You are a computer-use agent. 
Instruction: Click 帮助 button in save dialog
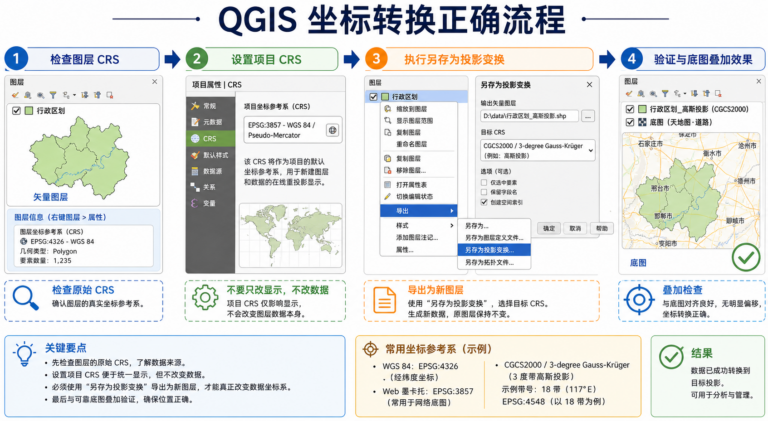tap(601, 228)
